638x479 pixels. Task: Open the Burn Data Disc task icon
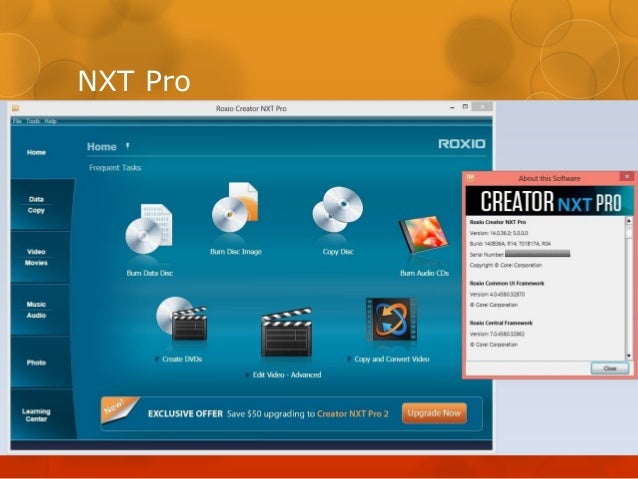pos(149,229)
